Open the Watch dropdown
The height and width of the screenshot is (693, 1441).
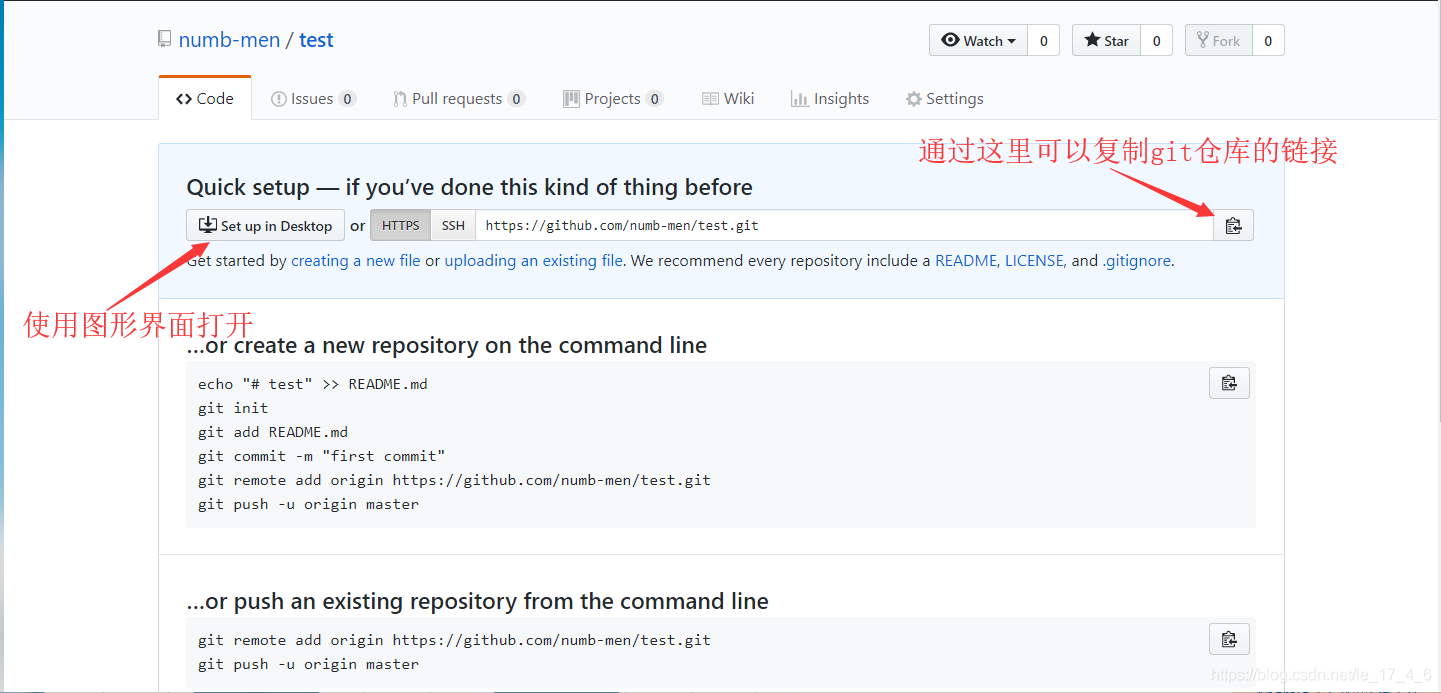pyautogui.click(x=979, y=41)
